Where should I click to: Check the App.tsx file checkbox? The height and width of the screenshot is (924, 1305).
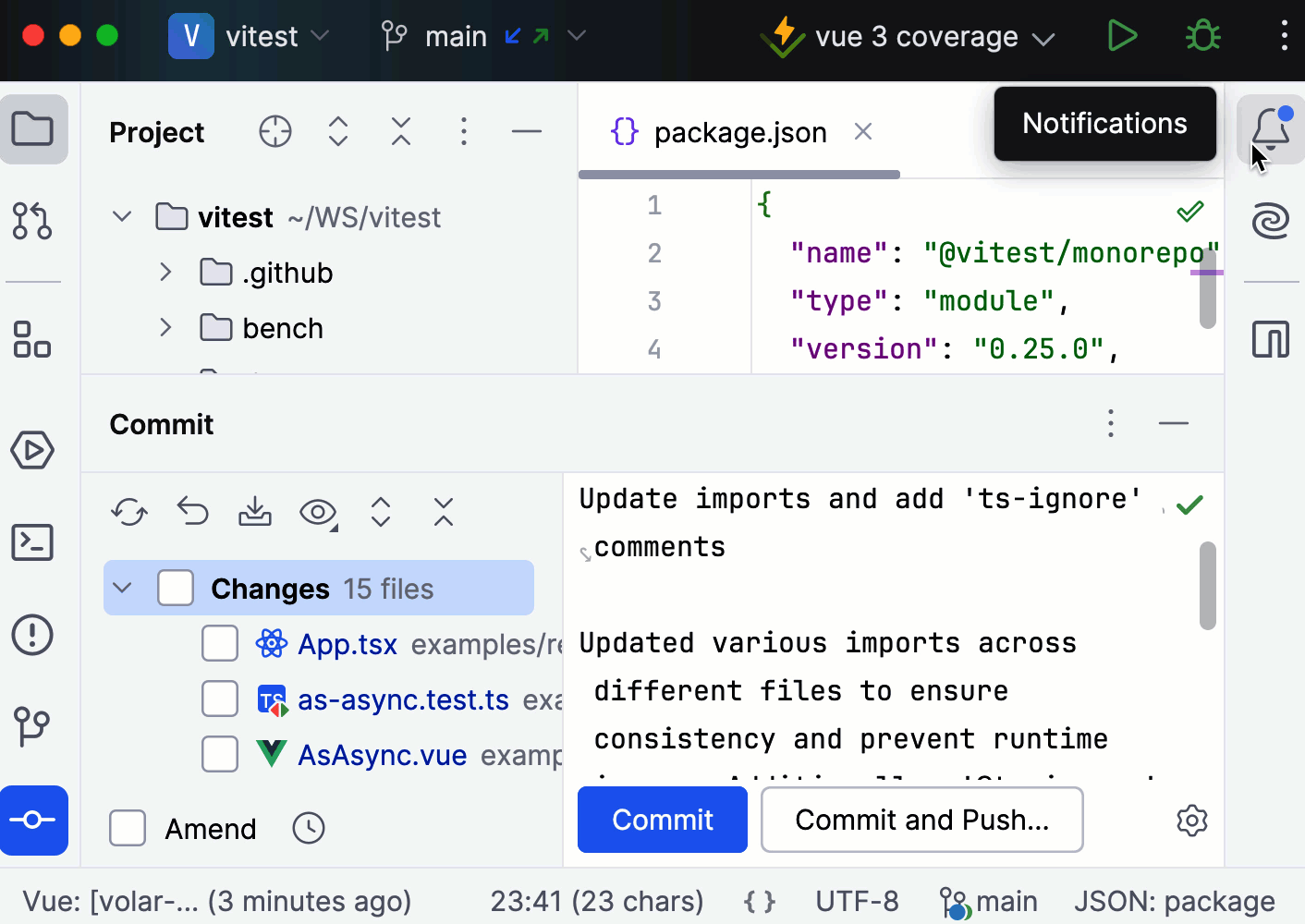click(220, 644)
